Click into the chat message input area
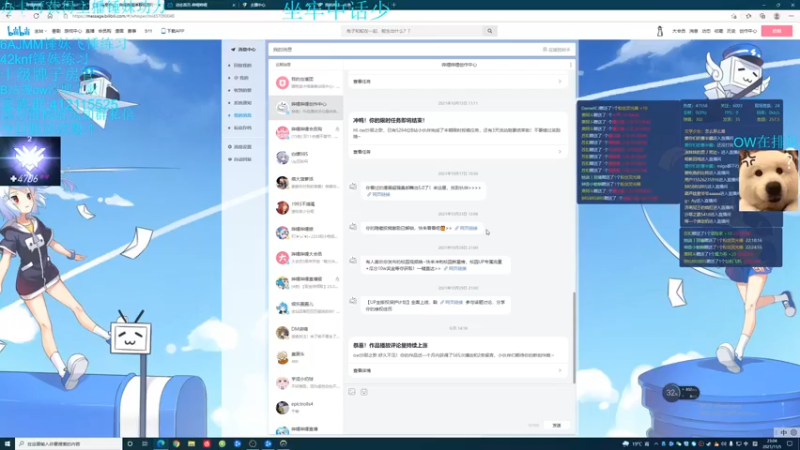This screenshot has height=450, width=800. 459,408
